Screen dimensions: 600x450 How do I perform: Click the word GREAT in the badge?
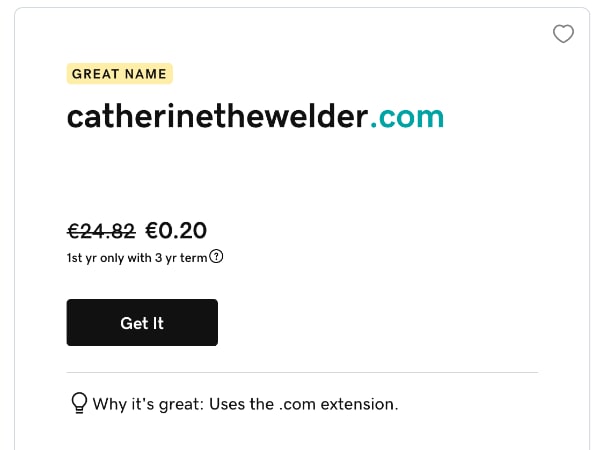[x=95, y=74]
